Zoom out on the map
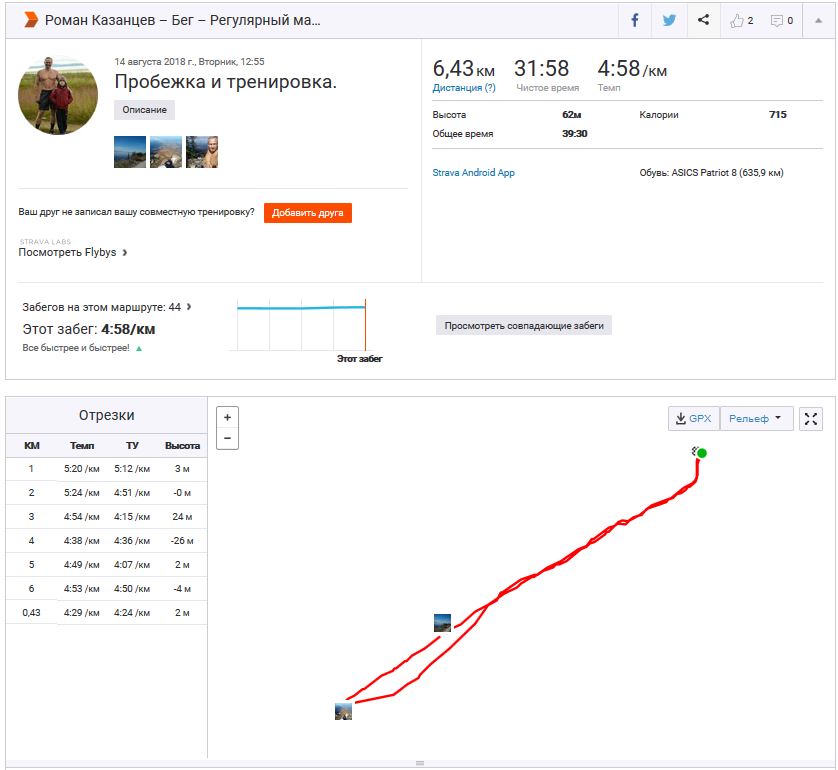Screen dimensions: 838x770 [227, 438]
